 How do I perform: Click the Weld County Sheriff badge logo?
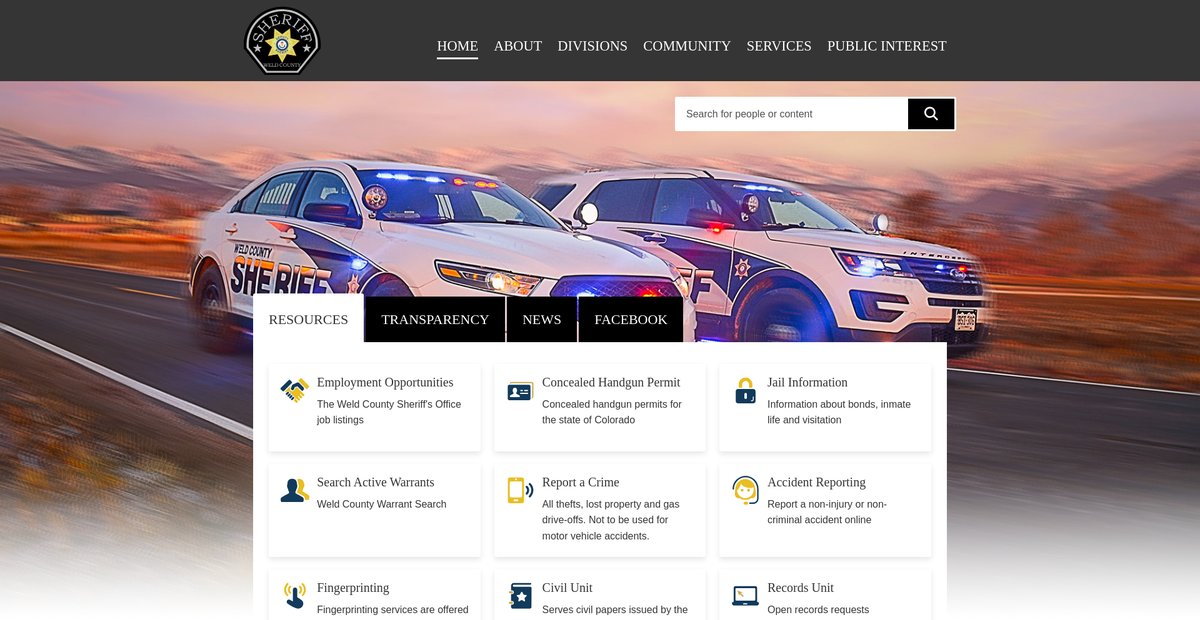coord(283,41)
